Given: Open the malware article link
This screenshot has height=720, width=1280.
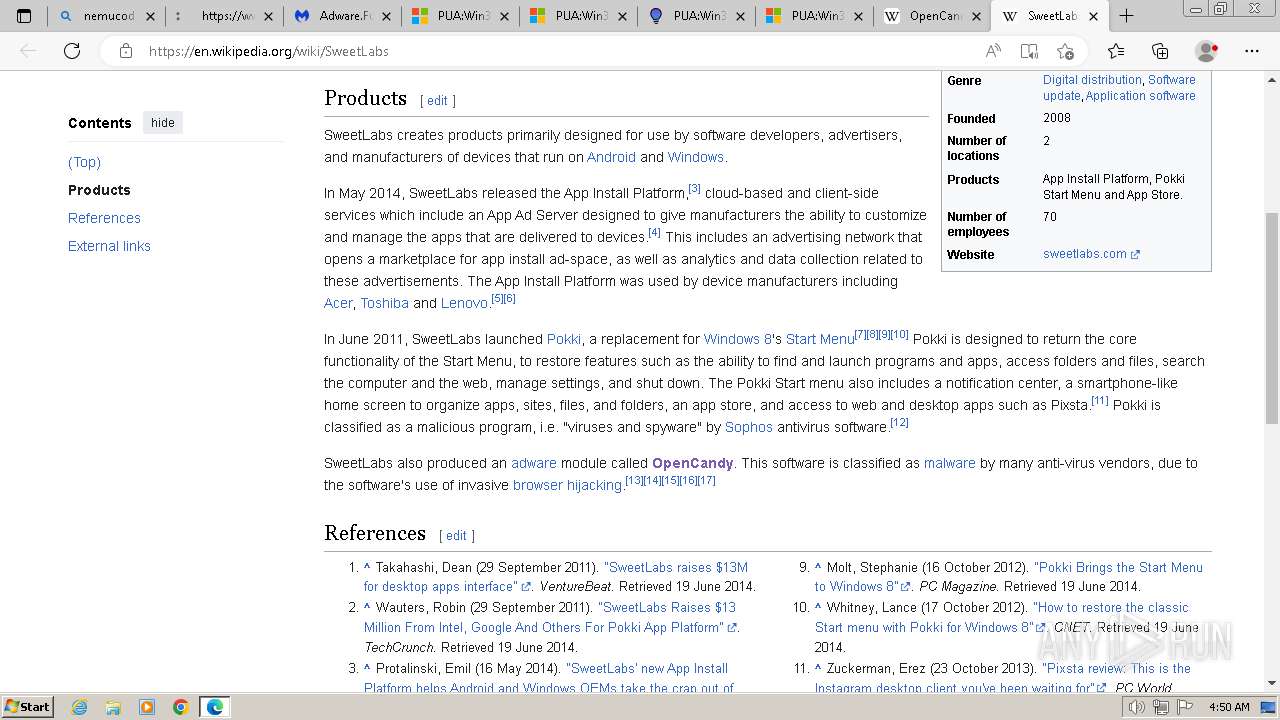Looking at the screenshot, I should click(x=949, y=463).
